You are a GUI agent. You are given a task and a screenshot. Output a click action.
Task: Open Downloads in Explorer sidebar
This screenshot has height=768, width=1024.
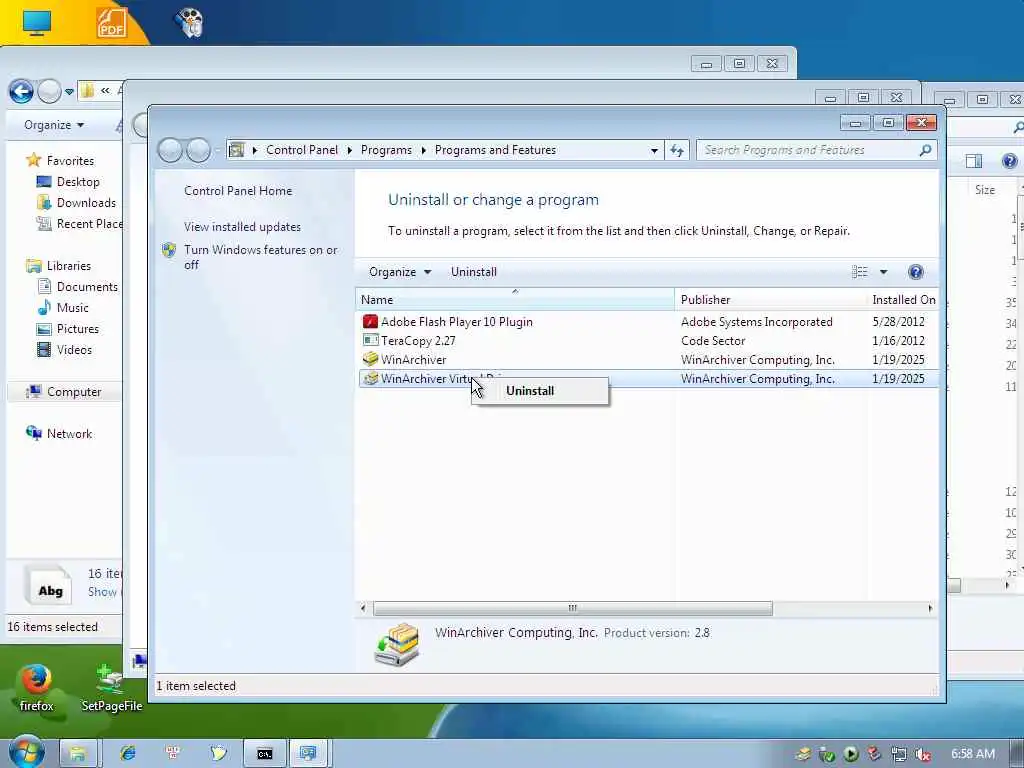pyautogui.click(x=86, y=202)
